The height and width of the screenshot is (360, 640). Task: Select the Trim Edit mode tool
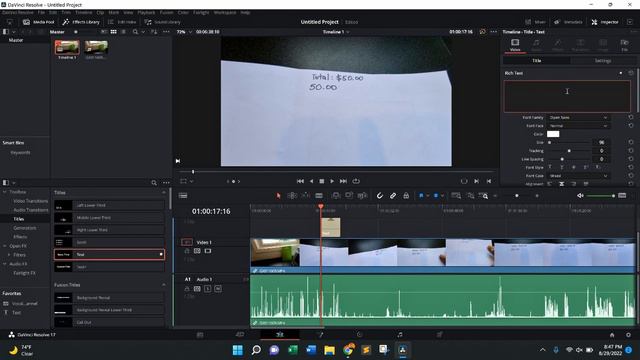(292, 196)
